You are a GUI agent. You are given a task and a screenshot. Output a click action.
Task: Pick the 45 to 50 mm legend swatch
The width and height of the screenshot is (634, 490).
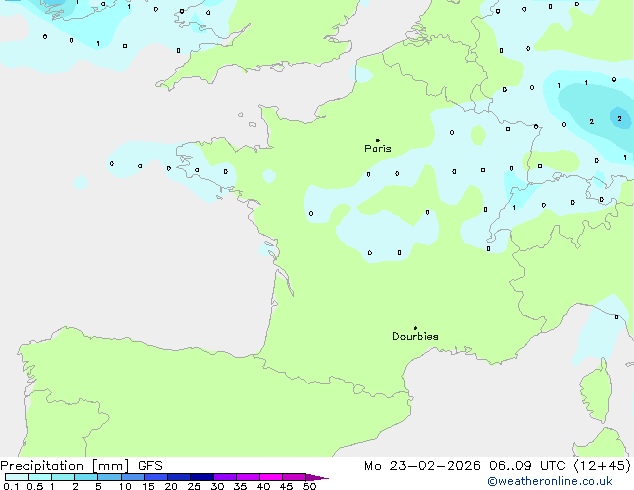pyautogui.click(x=294, y=477)
